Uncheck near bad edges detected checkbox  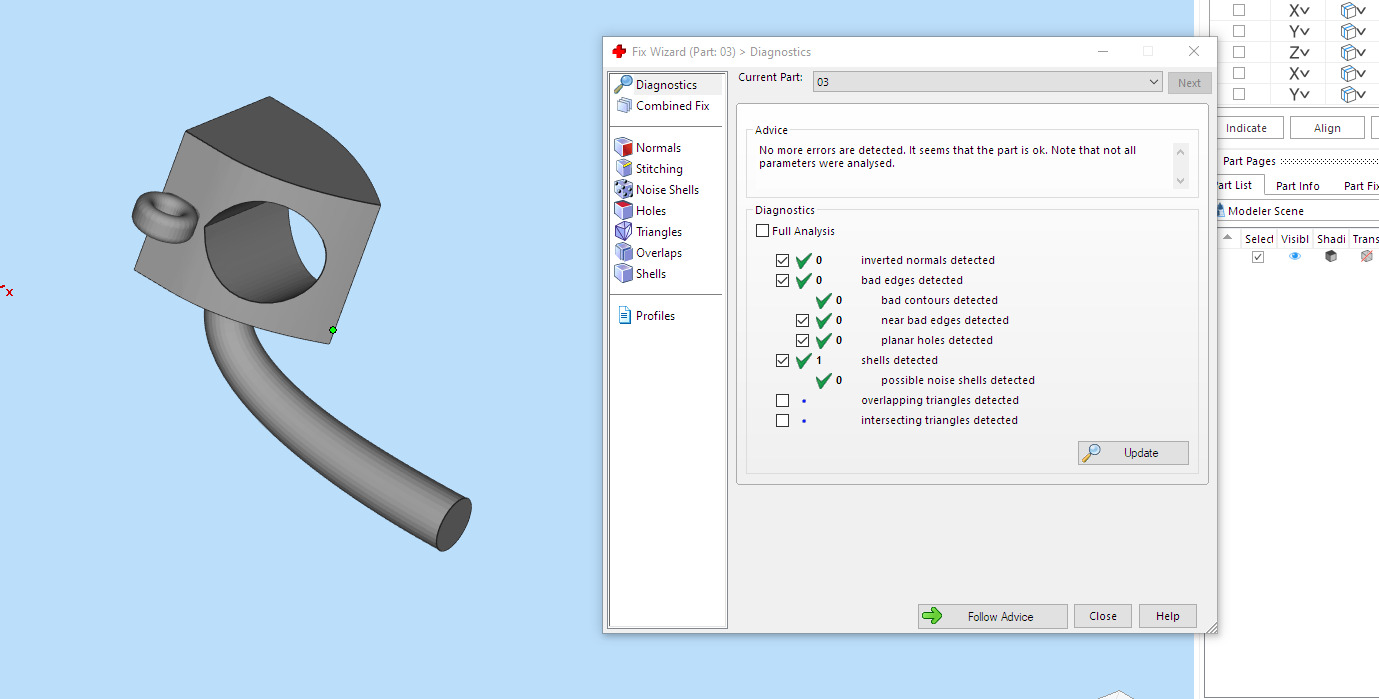click(803, 320)
